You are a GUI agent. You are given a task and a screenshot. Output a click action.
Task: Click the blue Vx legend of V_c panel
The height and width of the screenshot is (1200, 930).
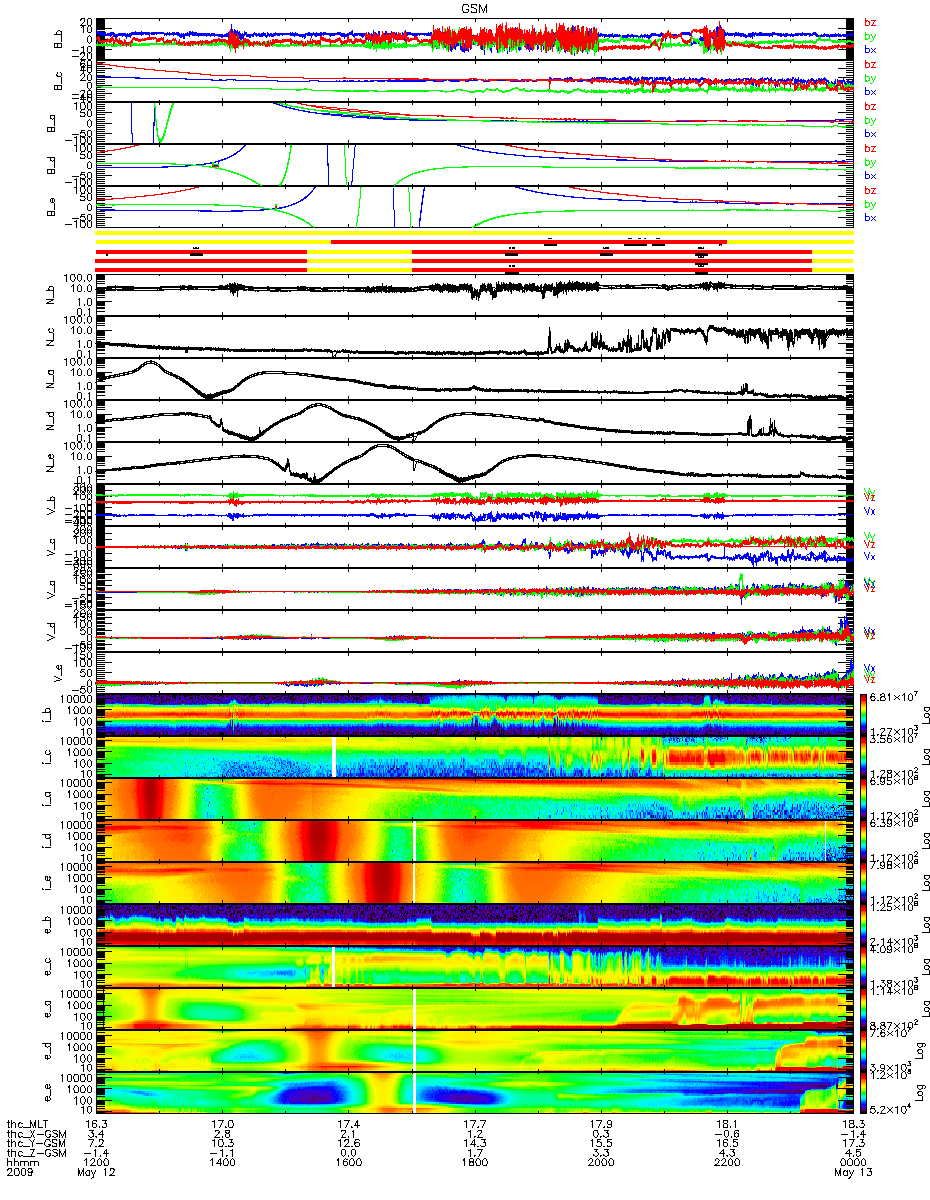click(x=870, y=556)
